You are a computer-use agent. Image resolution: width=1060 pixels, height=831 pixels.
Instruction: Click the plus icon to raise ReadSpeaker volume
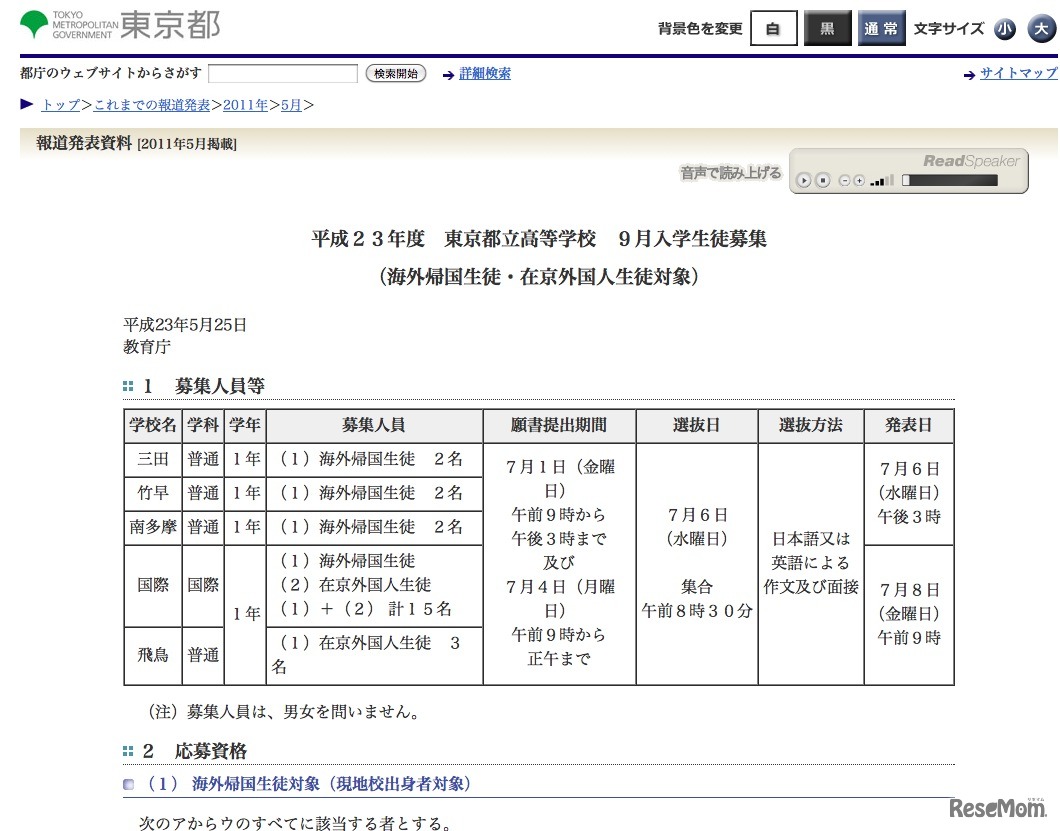tap(859, 180)
